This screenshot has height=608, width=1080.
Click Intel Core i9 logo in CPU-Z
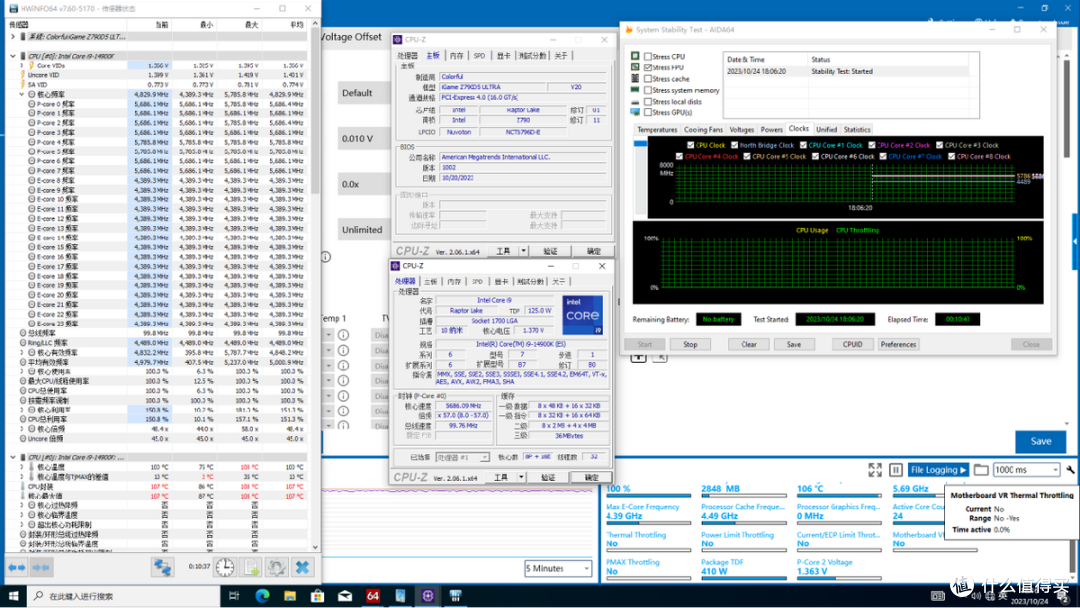pos(582,315)
